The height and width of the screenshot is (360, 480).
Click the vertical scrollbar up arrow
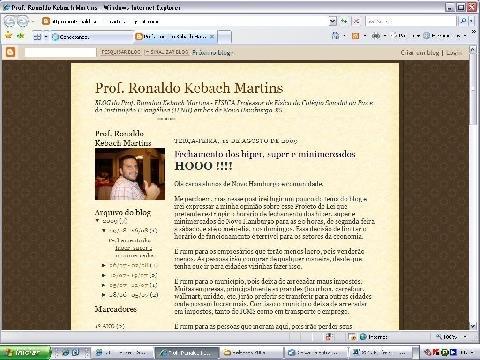[473, 49]
